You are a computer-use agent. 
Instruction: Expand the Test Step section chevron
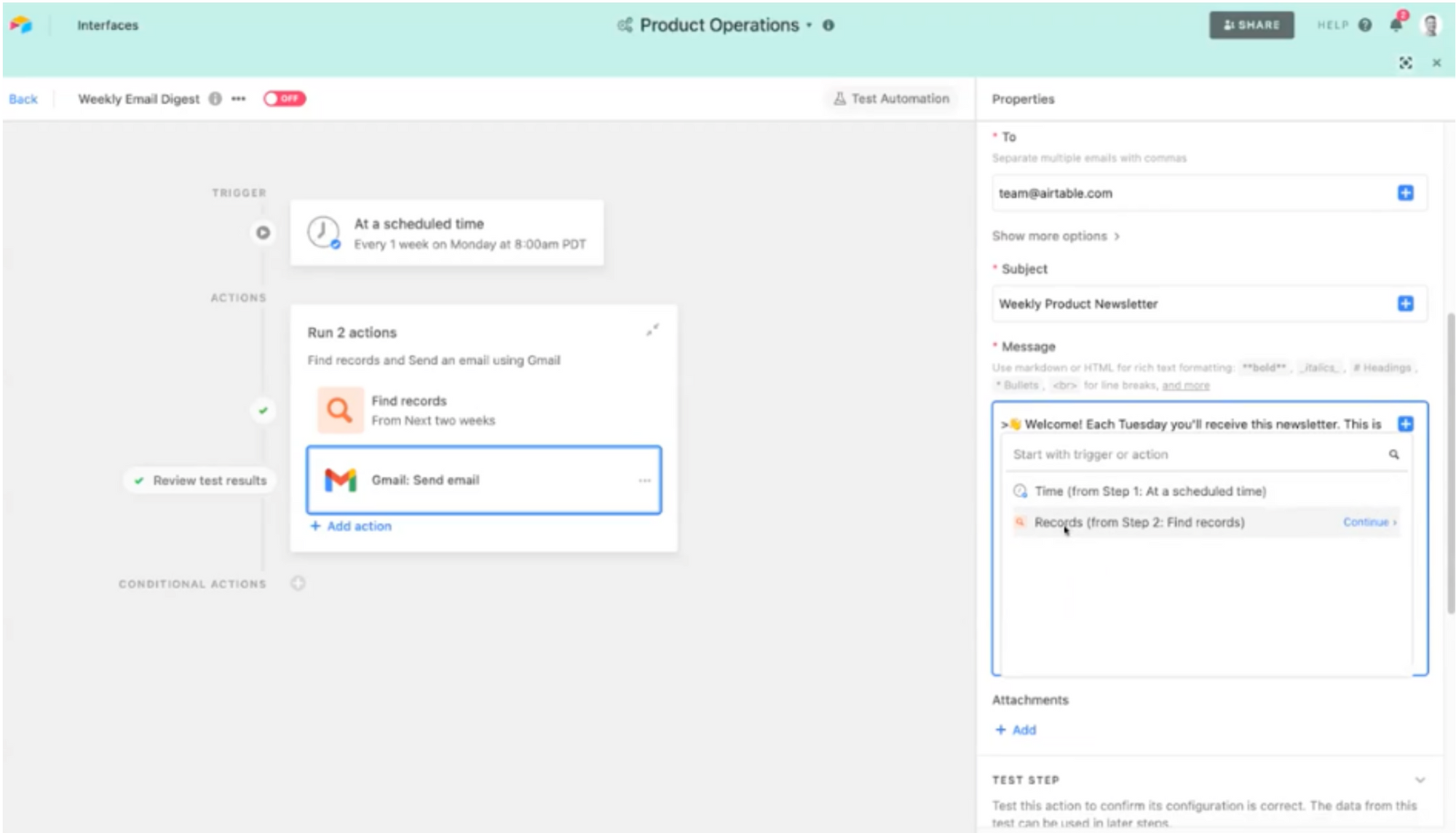pos(1420,780)
